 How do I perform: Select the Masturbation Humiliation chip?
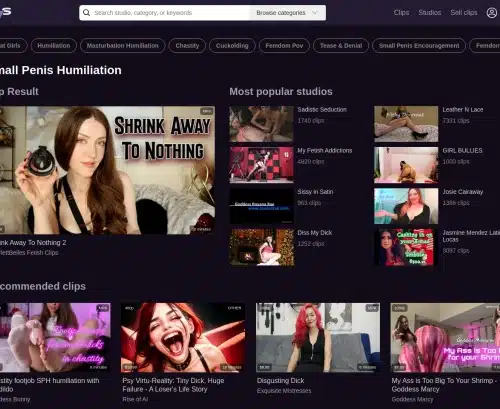pyautogui.click(x=123, y=46)
